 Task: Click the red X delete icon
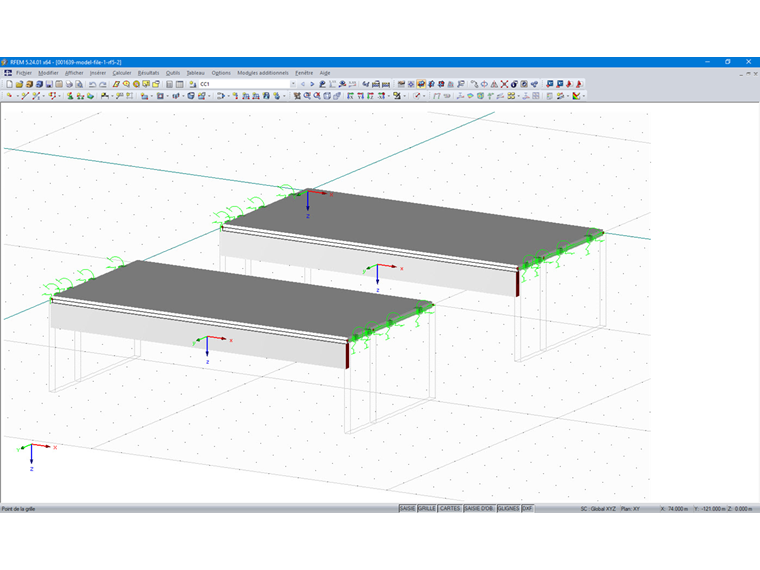click(504, 84)
